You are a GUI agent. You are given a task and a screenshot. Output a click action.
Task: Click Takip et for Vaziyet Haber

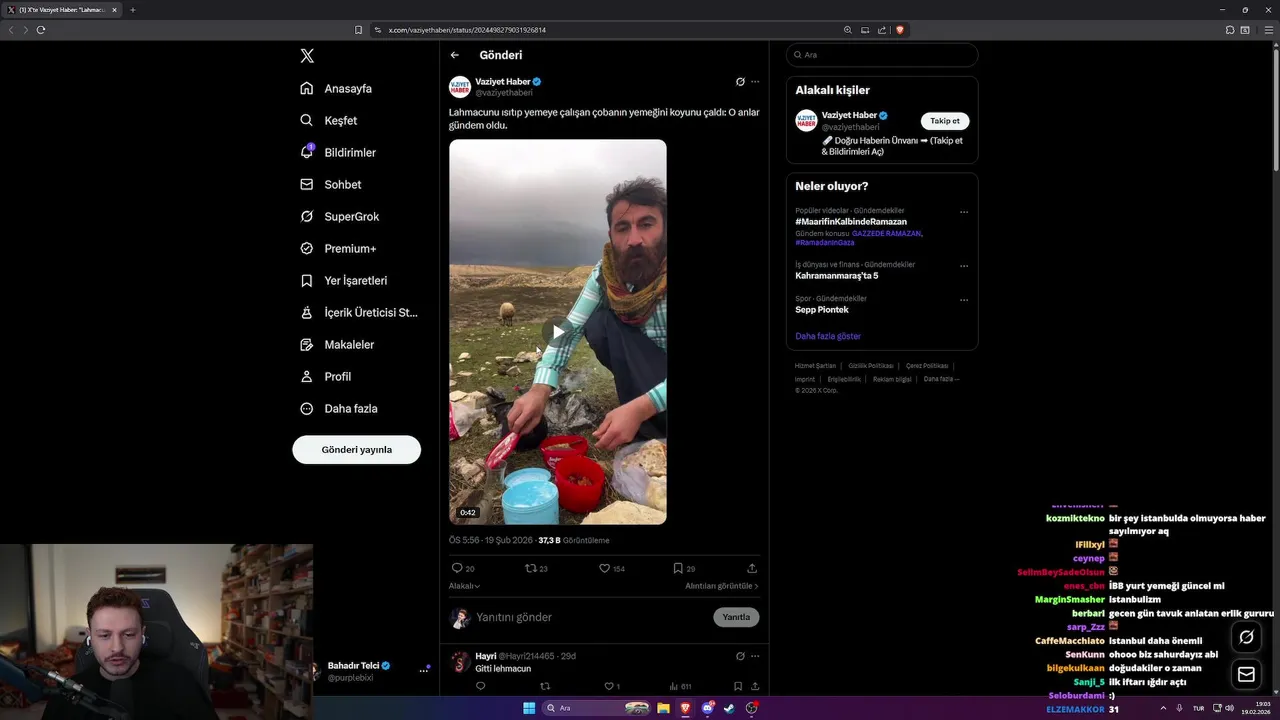945,121
